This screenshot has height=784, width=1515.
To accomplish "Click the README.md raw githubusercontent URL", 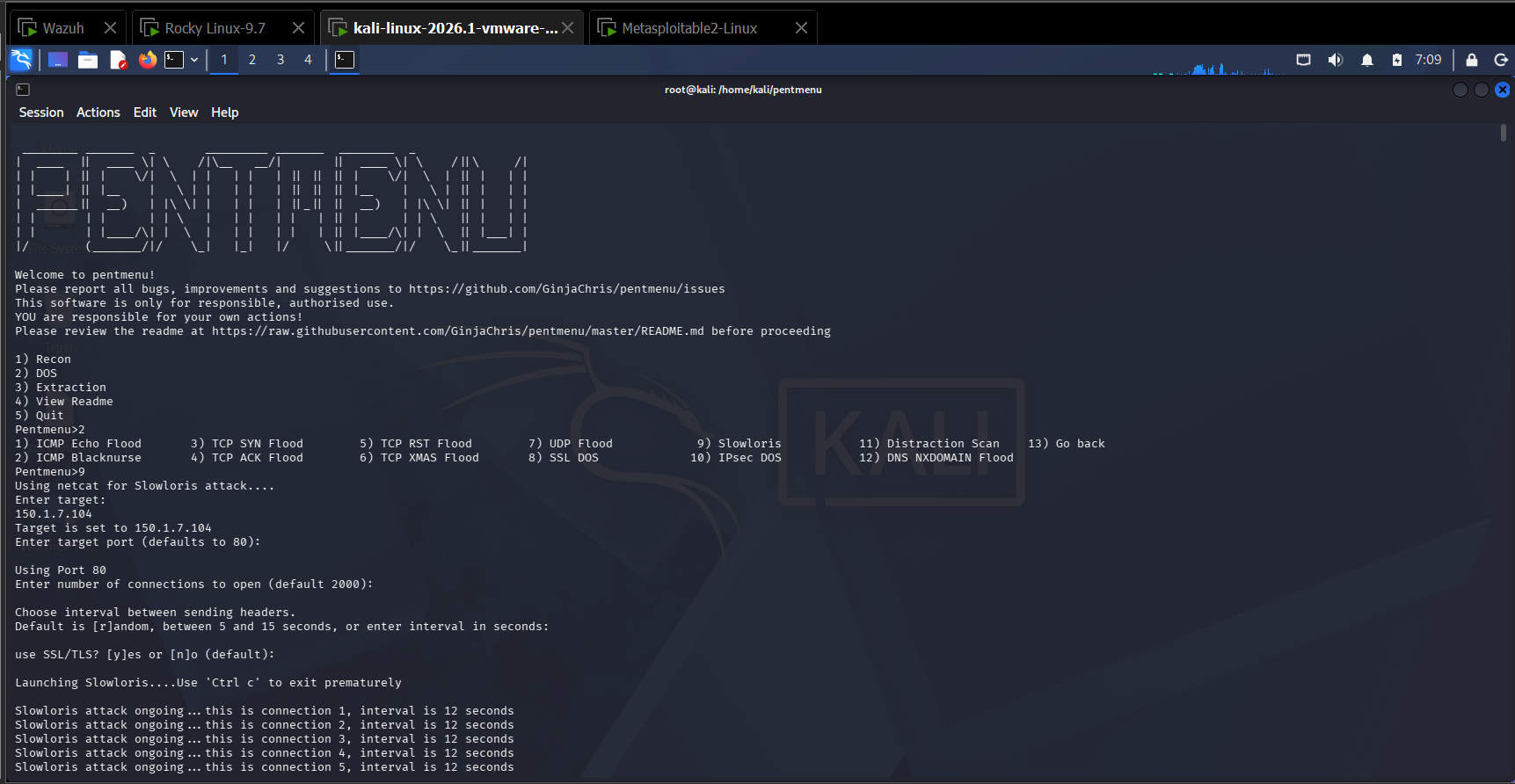I will pos(458,331).
